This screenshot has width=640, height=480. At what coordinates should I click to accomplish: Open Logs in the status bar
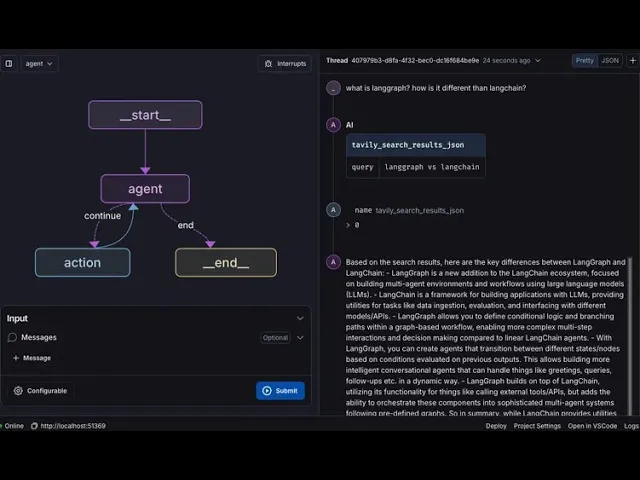[x=631, y=426]
